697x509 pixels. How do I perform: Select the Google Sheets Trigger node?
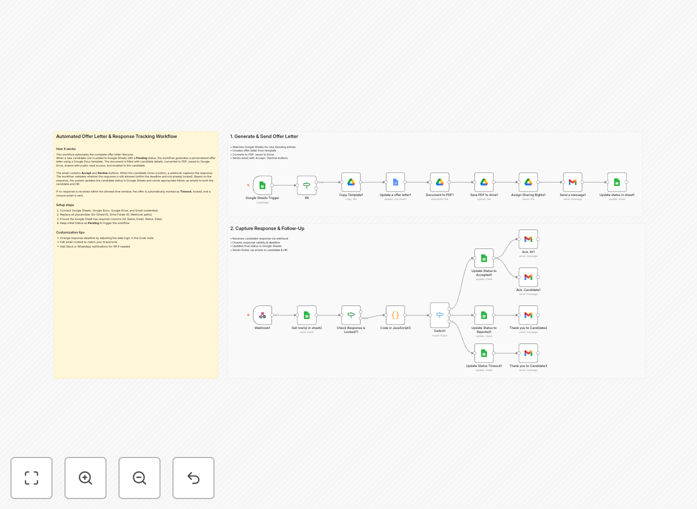[262, 185]
